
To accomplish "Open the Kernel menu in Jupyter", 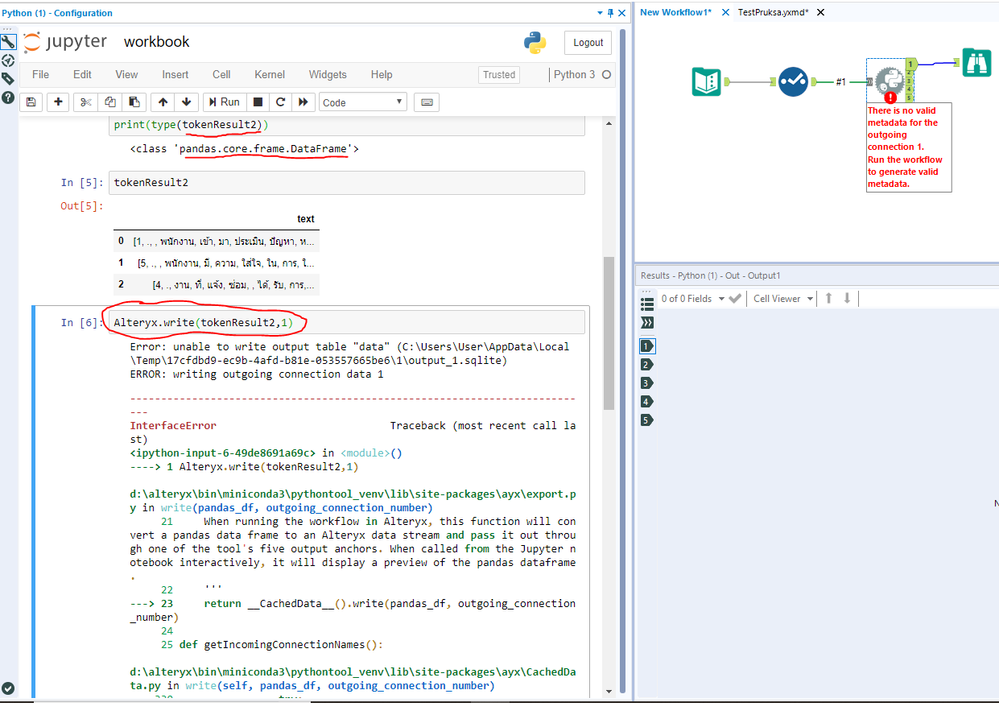I will coord(268,74).
